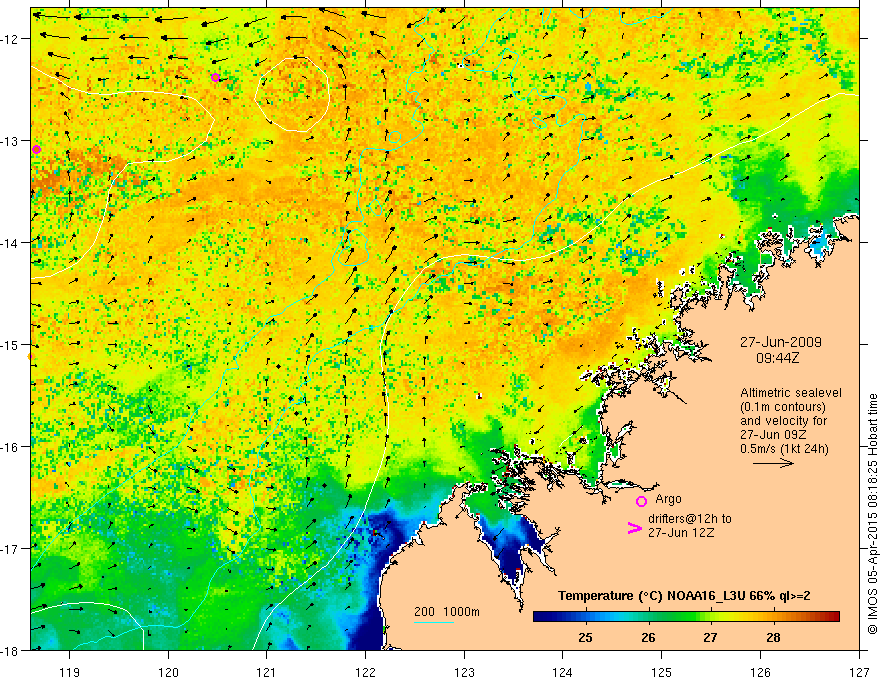Click the 'Temperature (°C) NOAA16_L3U' title

point(684,596)
